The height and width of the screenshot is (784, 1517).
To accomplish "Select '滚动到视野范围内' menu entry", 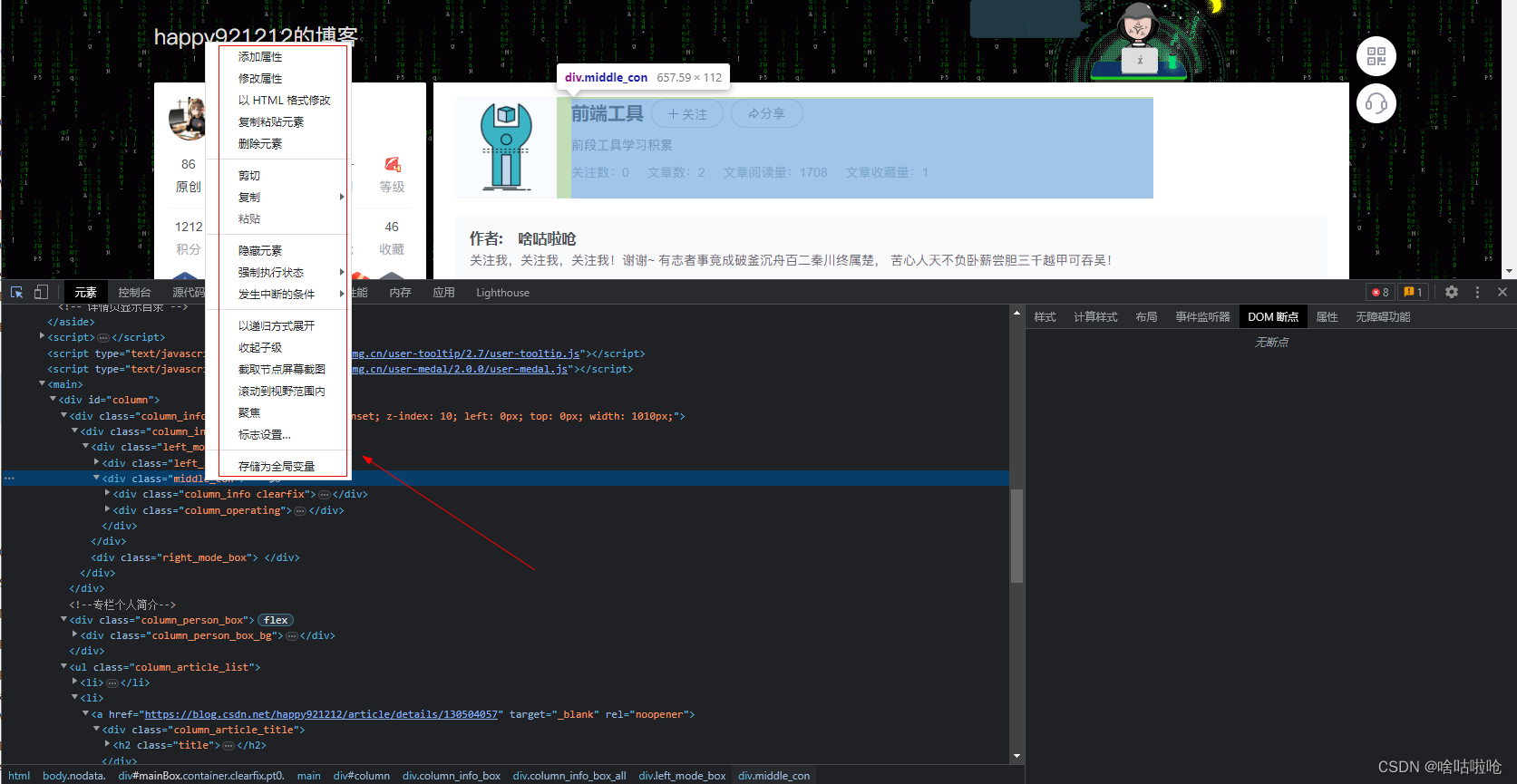I will pyautogui.click(x=282, y=391).
